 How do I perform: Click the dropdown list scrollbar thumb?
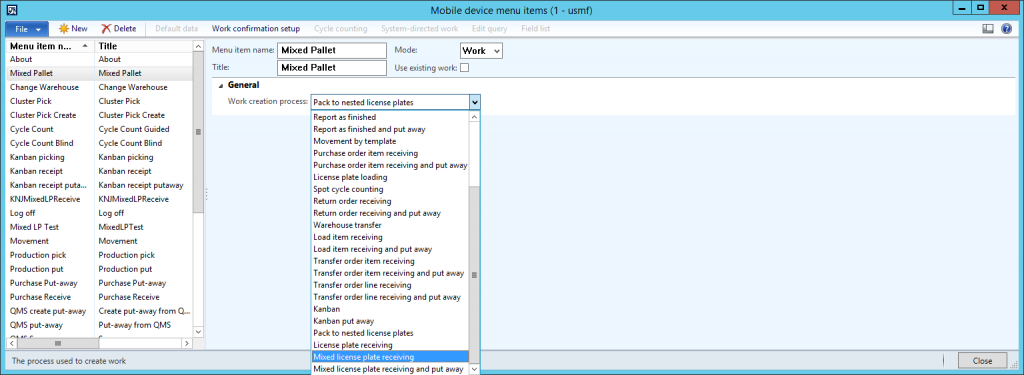point(475,275)
